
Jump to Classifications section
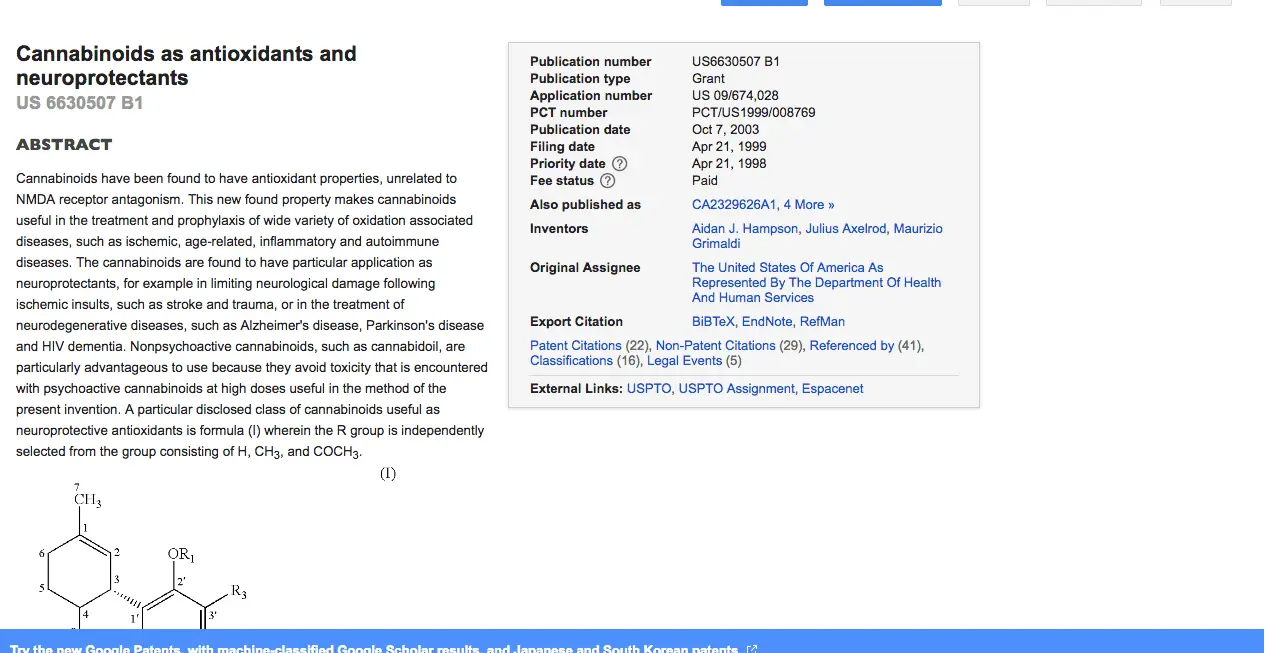(x=571, y=361)
